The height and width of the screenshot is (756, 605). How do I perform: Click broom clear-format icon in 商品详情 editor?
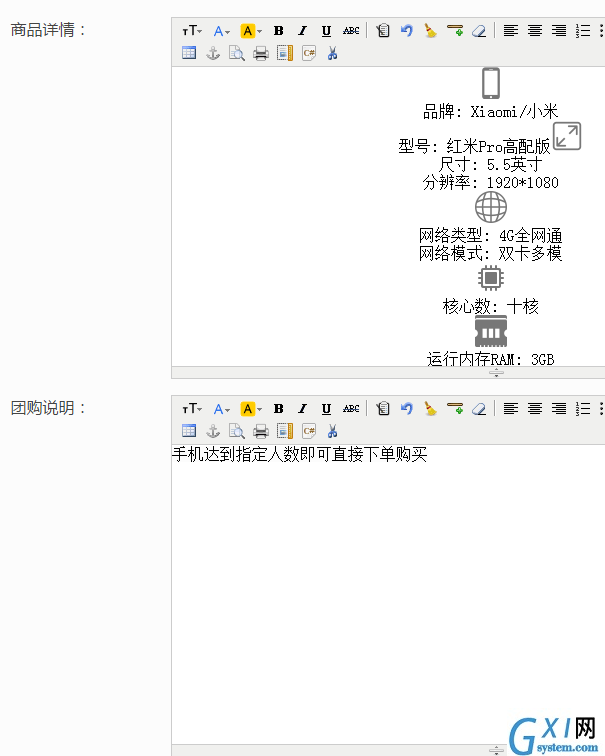pos(430,31)
